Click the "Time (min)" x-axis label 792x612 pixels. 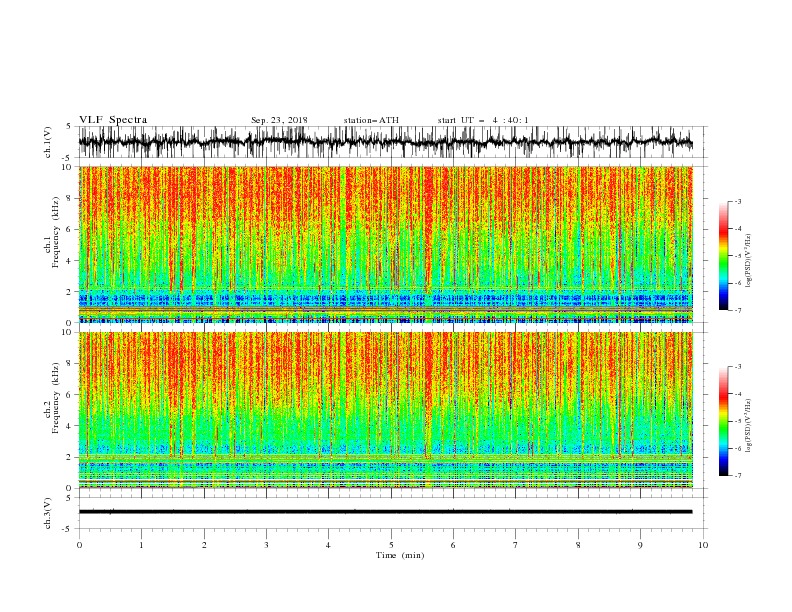point(400,555)
